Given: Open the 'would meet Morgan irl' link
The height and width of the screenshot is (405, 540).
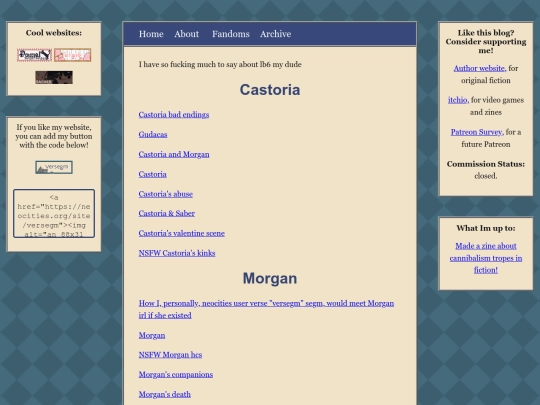Looking at the screenshot, I should (x=266, y=309).
